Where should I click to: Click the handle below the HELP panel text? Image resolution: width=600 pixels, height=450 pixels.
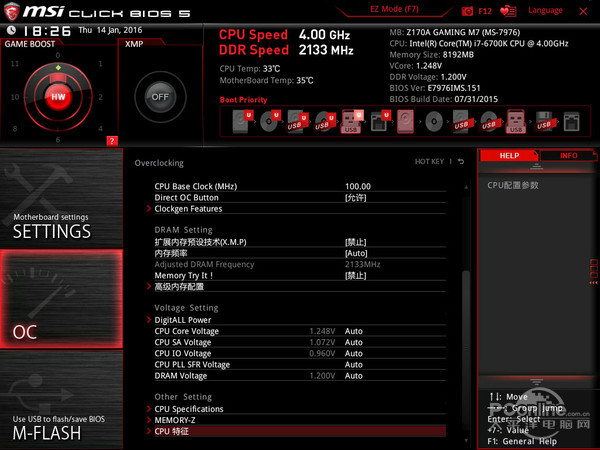[536, 382]
